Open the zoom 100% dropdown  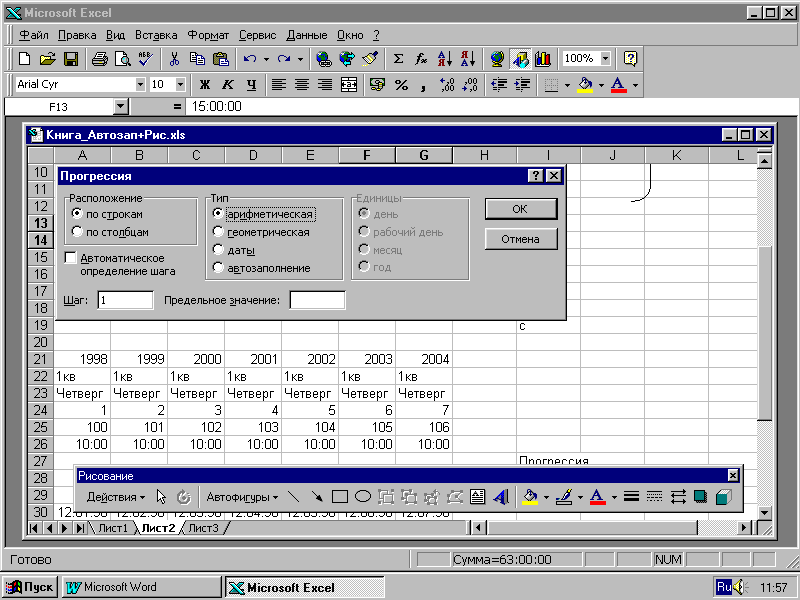coord(605,59)
